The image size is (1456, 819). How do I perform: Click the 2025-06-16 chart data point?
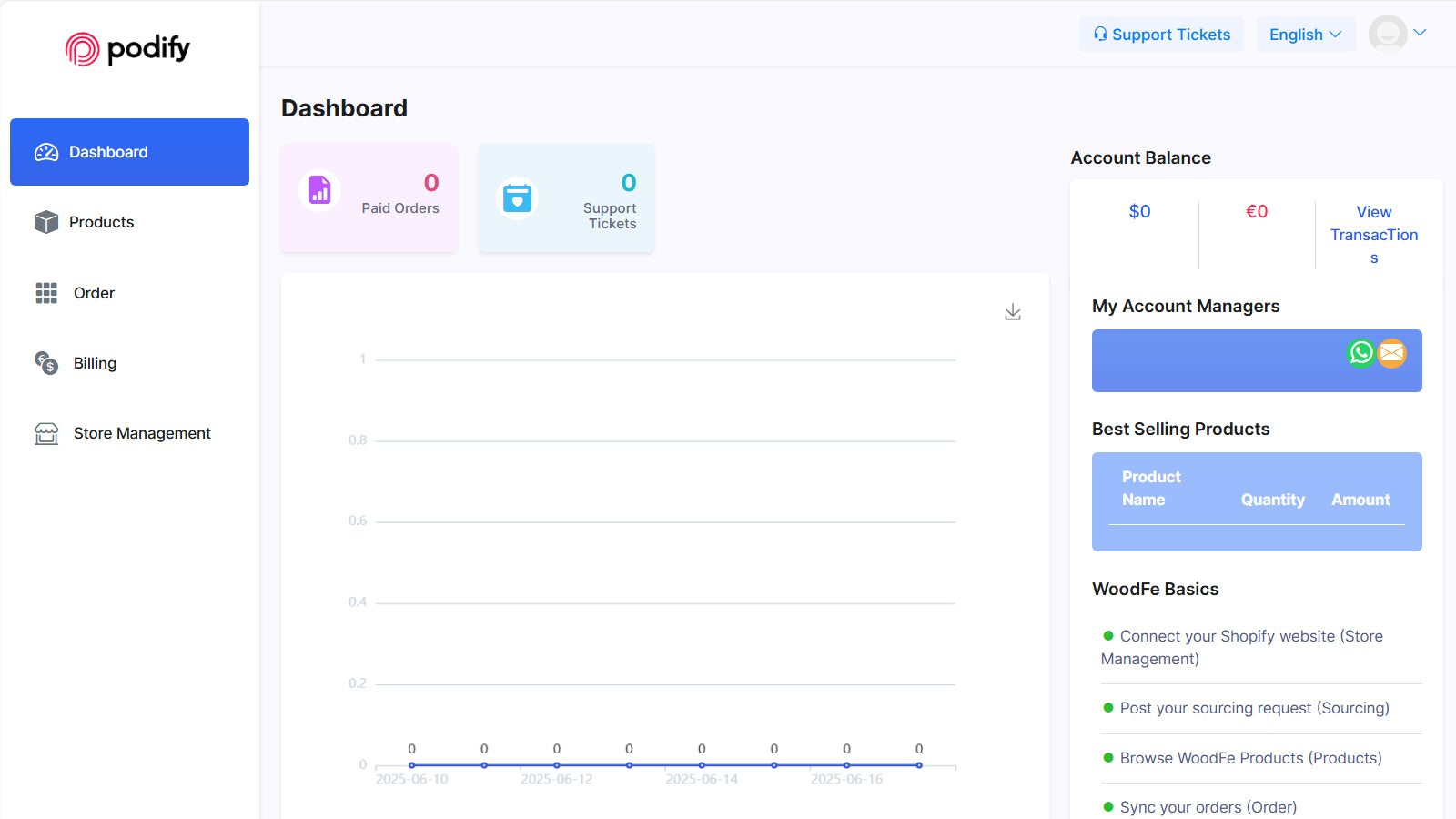click(x=846, y=765)
